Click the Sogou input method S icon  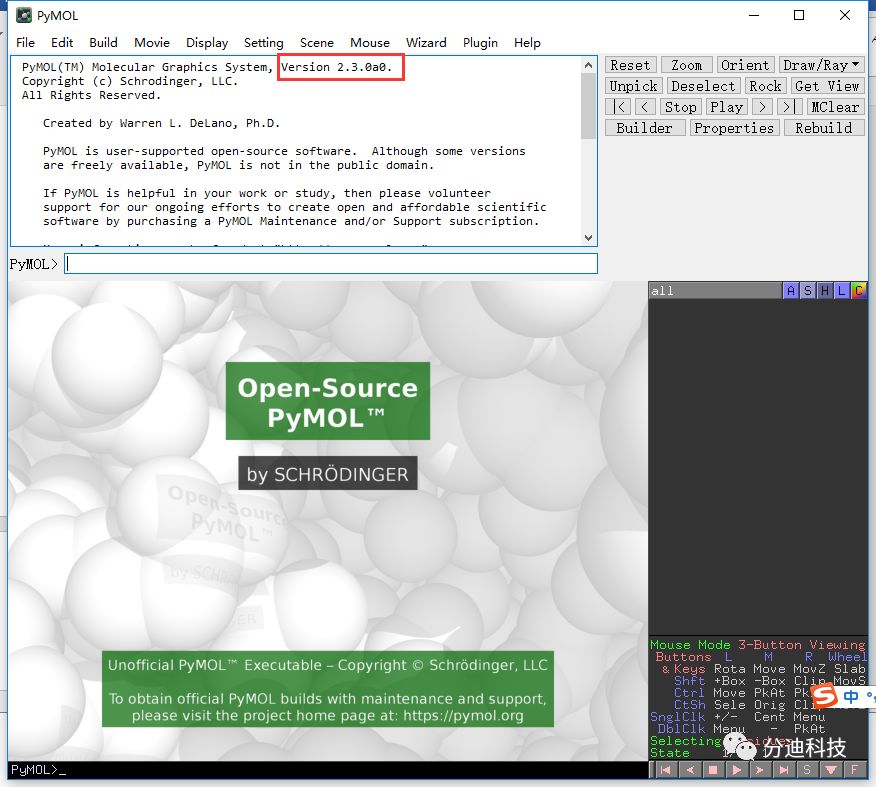(825, 696)
